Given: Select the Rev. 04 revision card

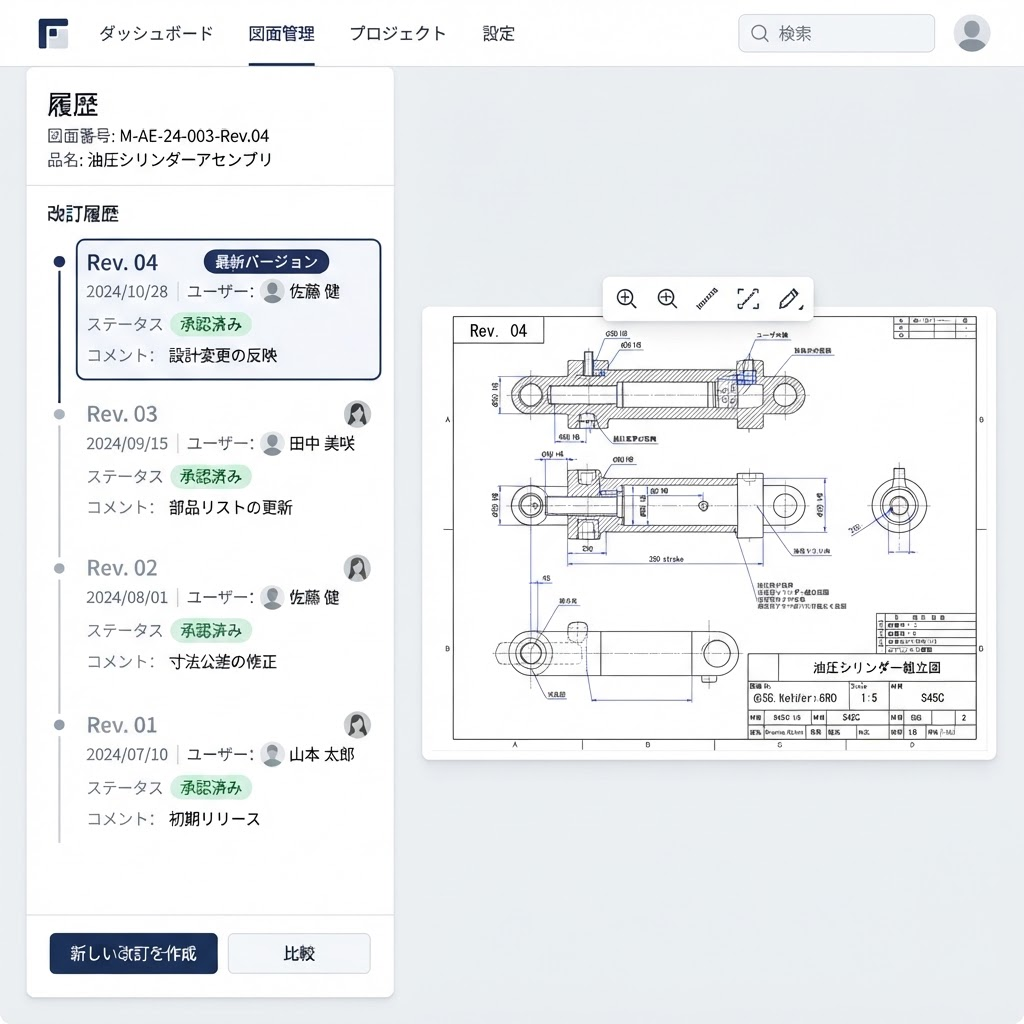Looking at the screenshot, I should point(229,310).
